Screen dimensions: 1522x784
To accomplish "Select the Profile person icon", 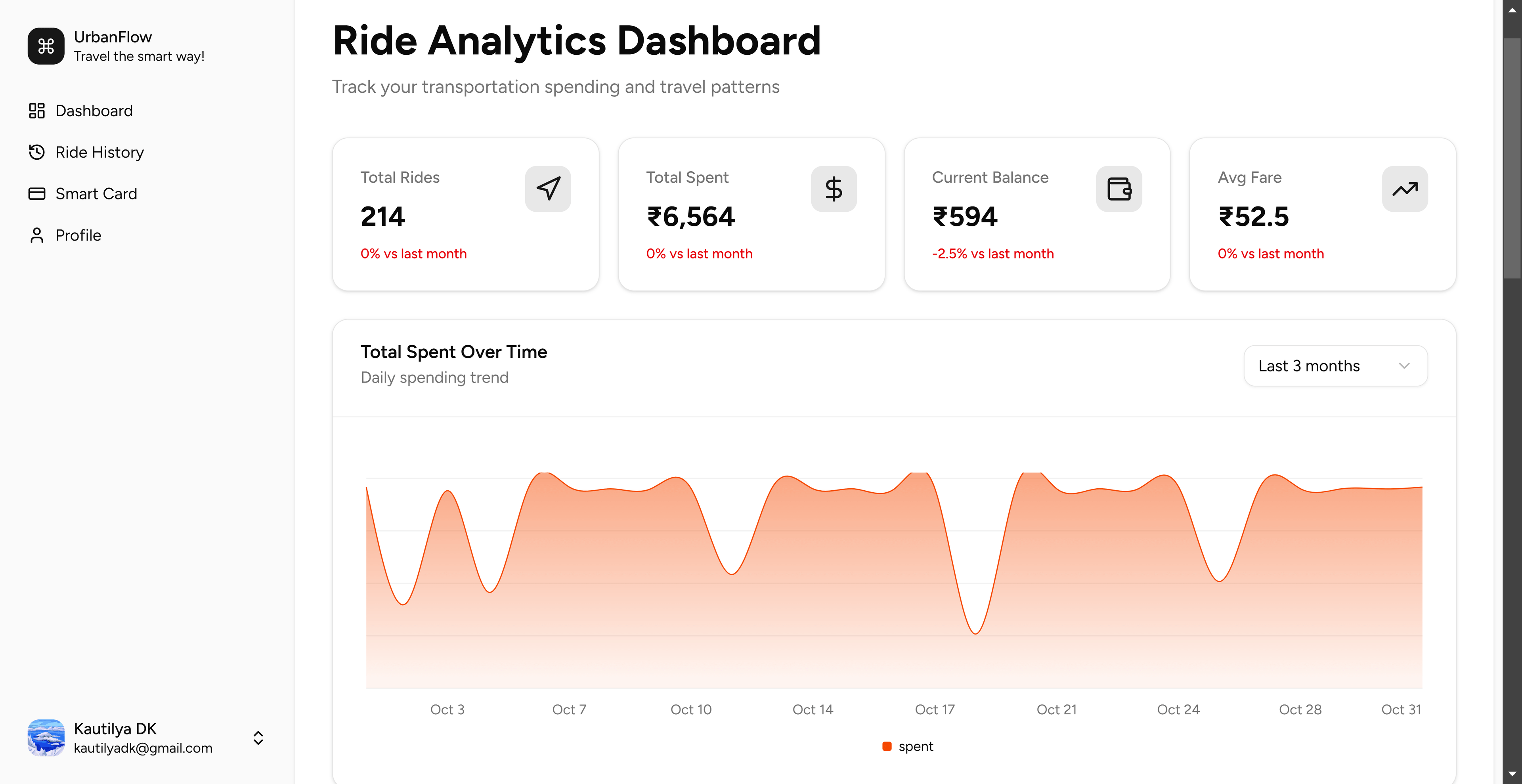I will pos(36,235).
